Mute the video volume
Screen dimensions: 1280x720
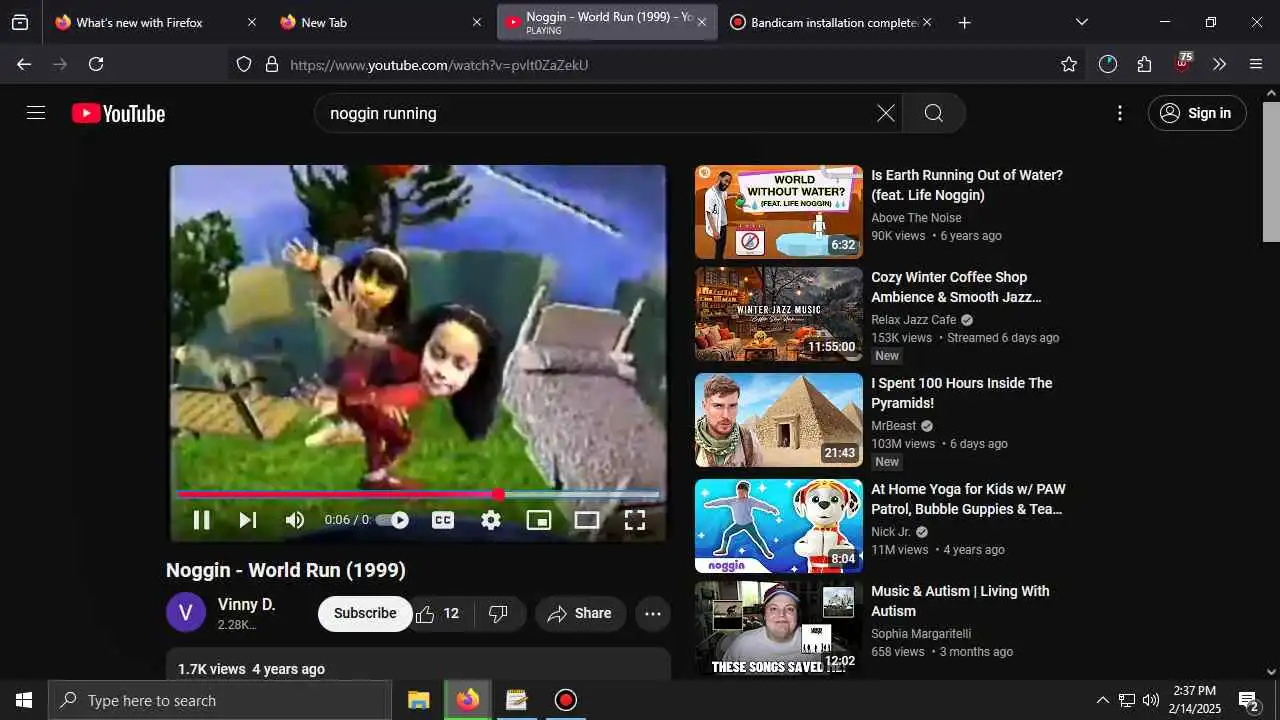[x=294, y=520]
